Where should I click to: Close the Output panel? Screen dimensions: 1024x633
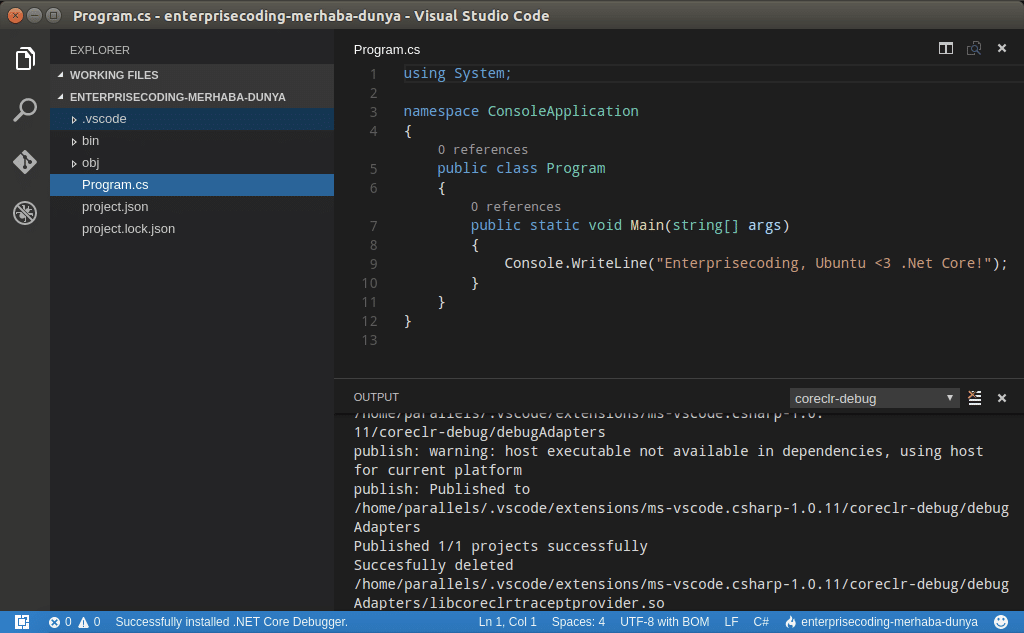point(1002,398)
